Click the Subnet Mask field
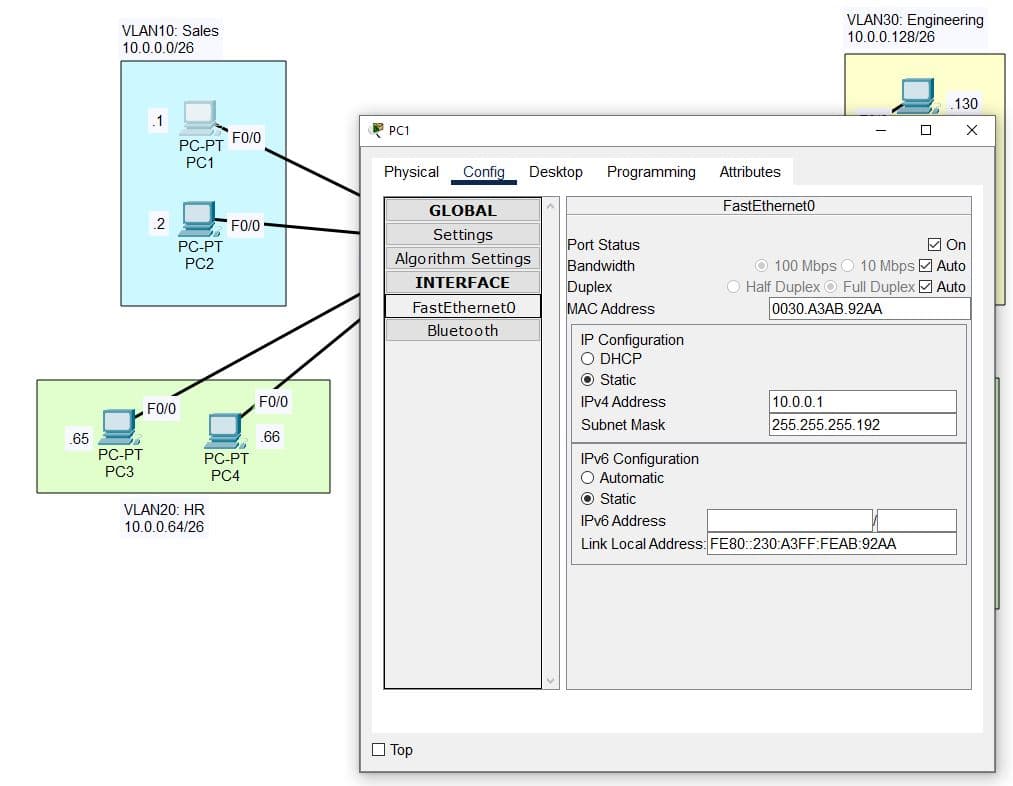 click(x=862, y=425)
